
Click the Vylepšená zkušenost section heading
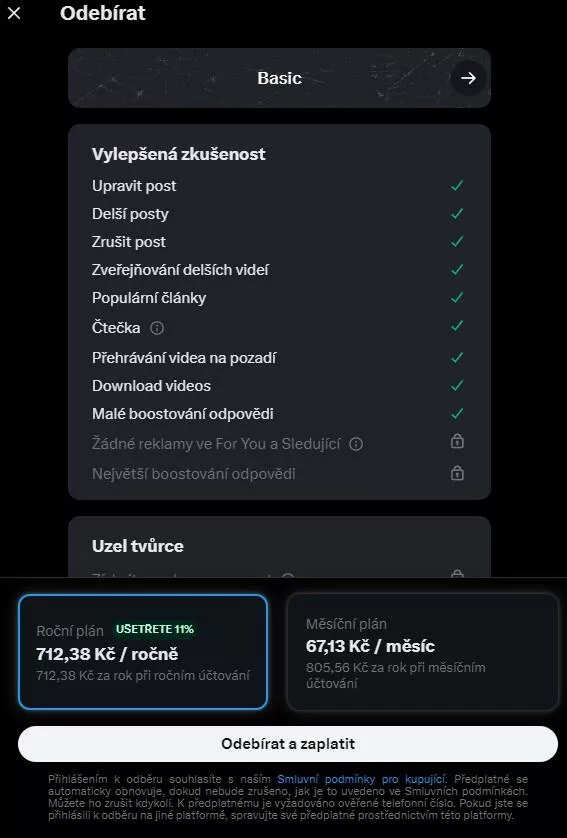pos(178,154)
